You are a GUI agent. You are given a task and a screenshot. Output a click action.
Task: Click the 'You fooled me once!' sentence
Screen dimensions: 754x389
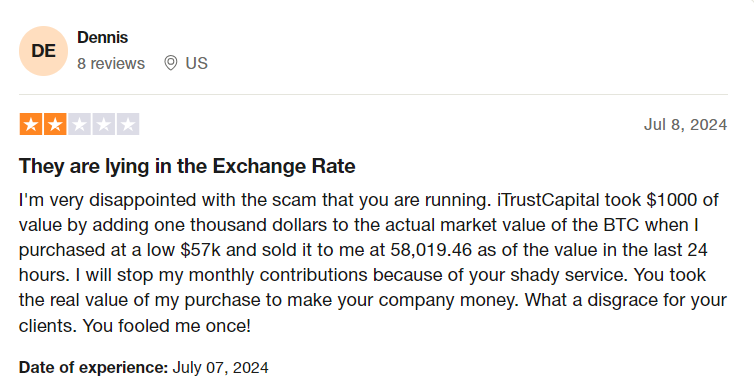167,326
